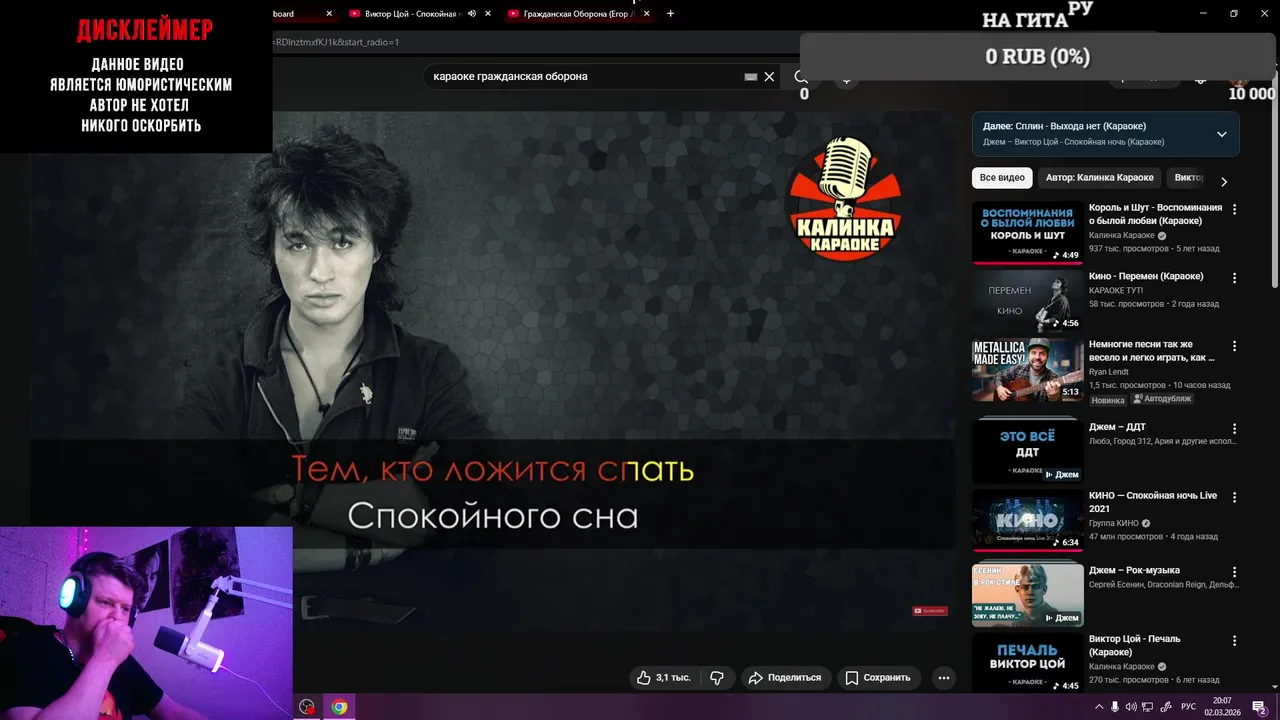
Task: Open the notification center icon
Action: pos(1260,707)
